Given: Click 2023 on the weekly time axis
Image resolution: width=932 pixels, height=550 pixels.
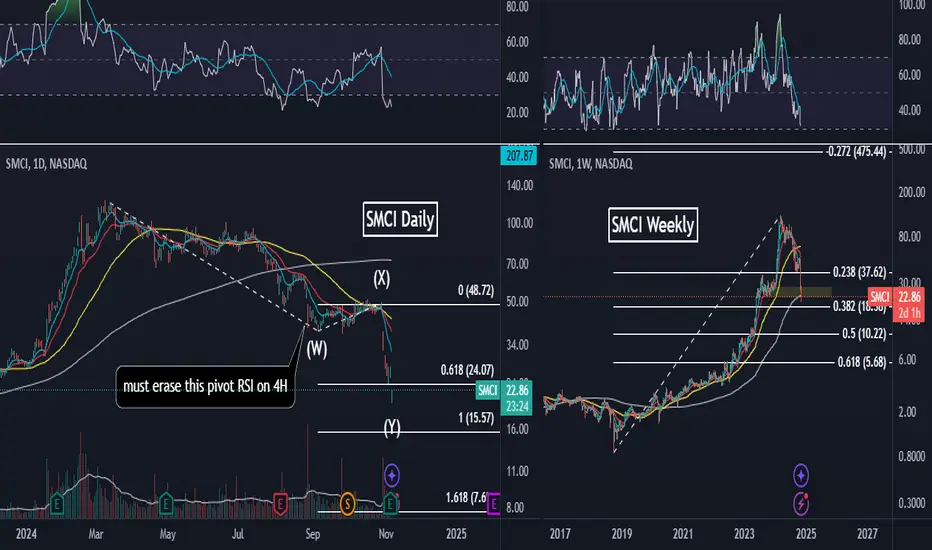Looking at the screenshot, I should pos(744,534).
